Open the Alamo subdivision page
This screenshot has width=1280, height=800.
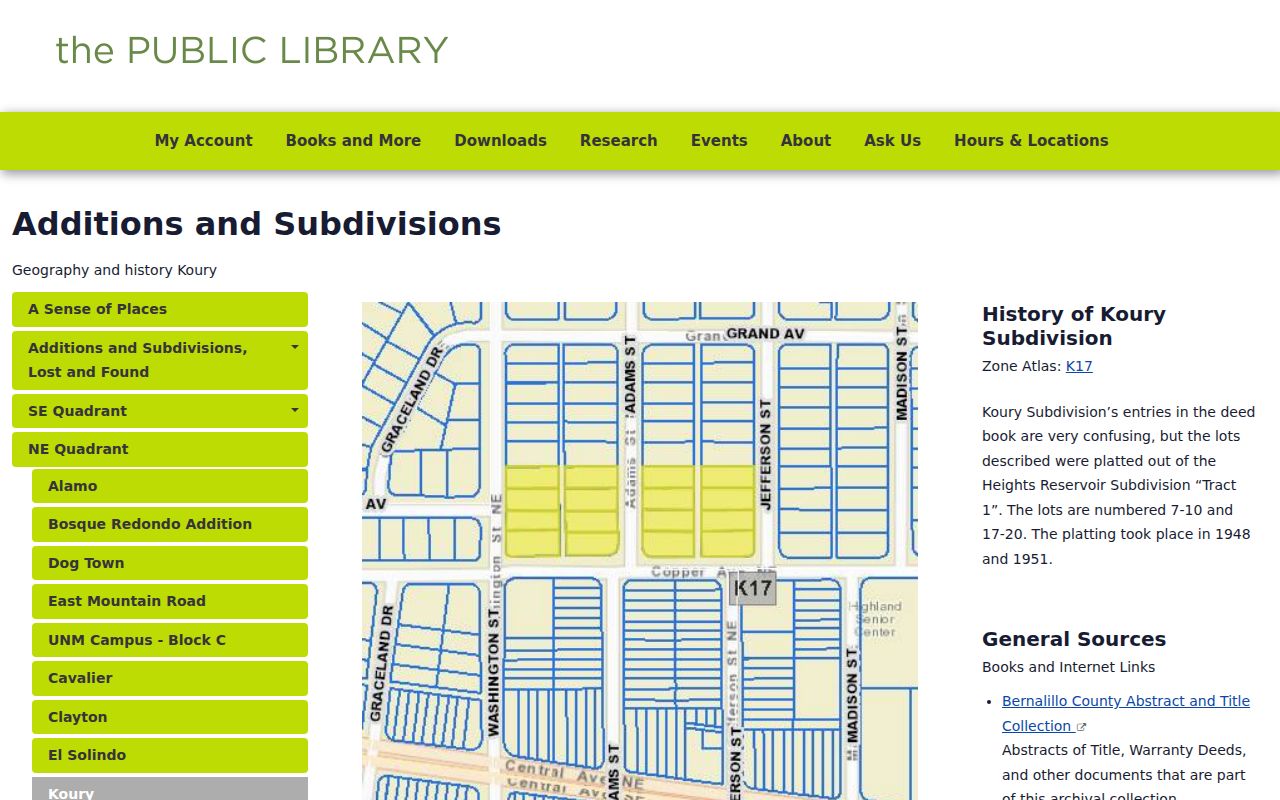tap(170, 486)
